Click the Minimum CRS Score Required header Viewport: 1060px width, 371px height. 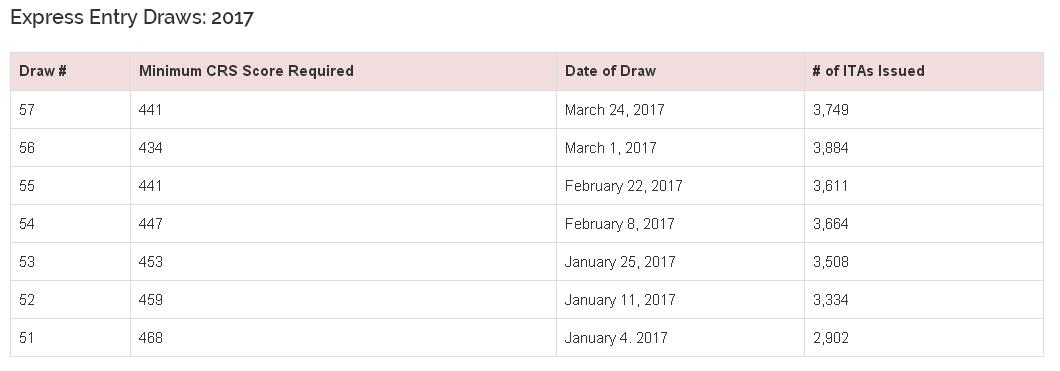(343, 71)
